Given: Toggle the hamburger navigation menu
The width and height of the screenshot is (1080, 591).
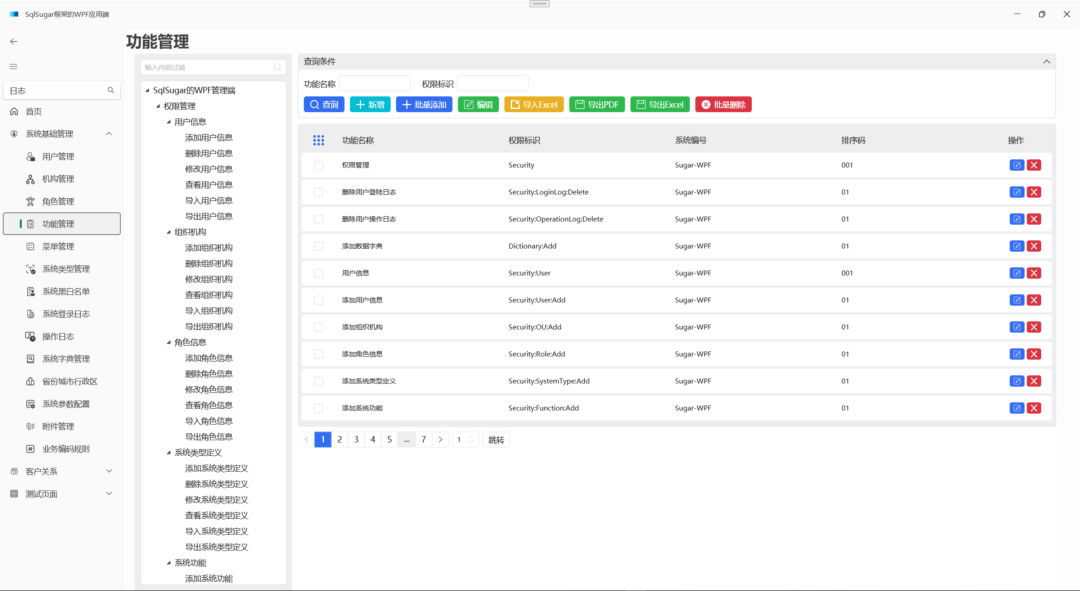Looking at the screenshot, I should click(x=14, y=67).
